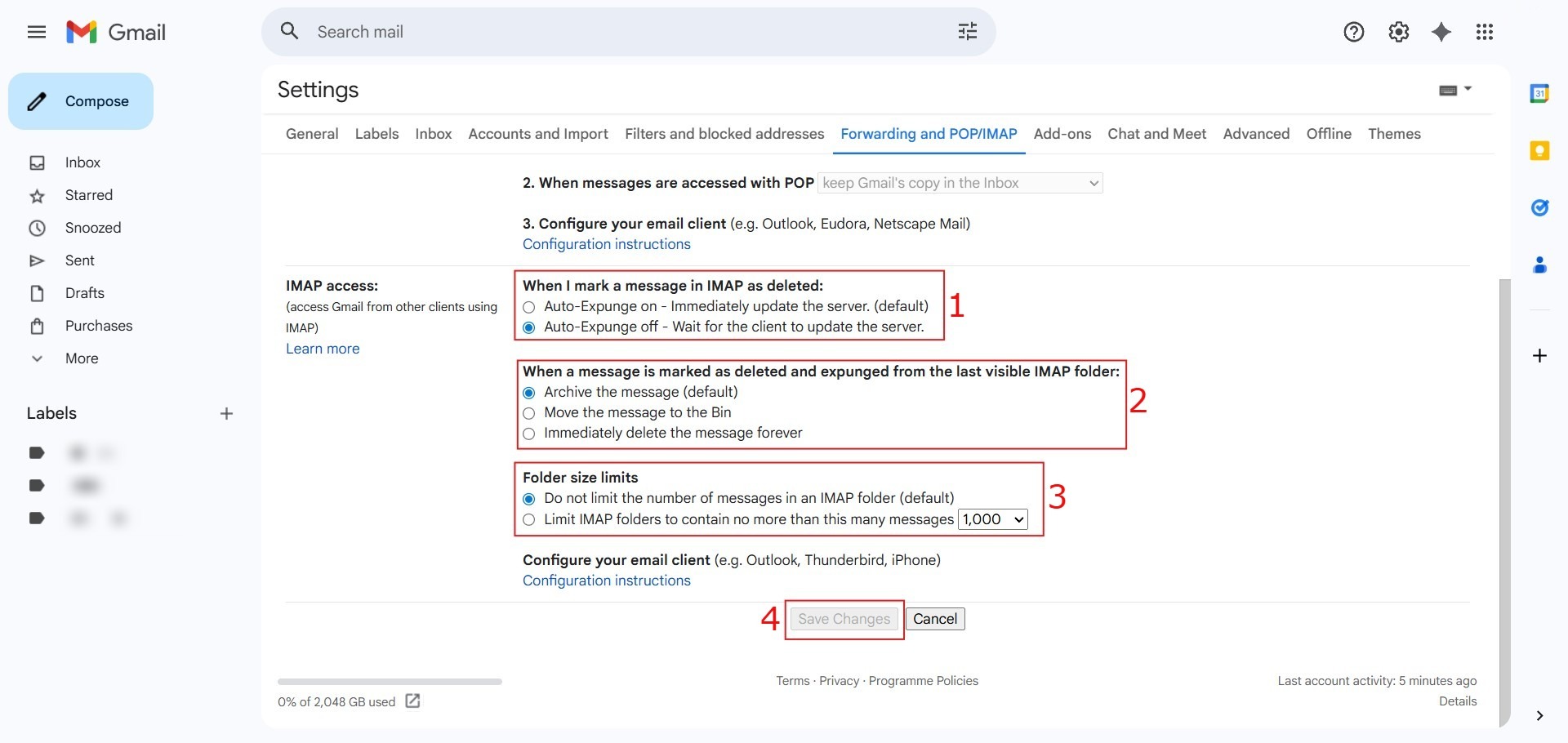Open the Google apps grid
This screenshot has width=1568, height=743.
coord(1485,32)
